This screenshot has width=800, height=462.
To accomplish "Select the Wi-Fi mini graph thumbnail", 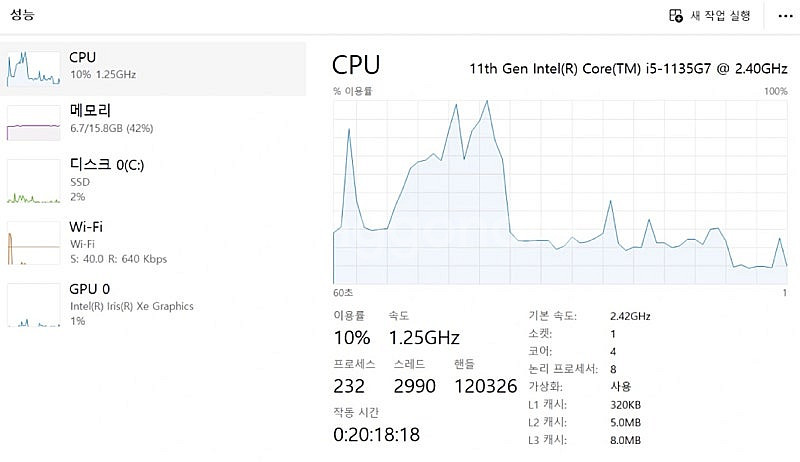I will coord(33,243).
